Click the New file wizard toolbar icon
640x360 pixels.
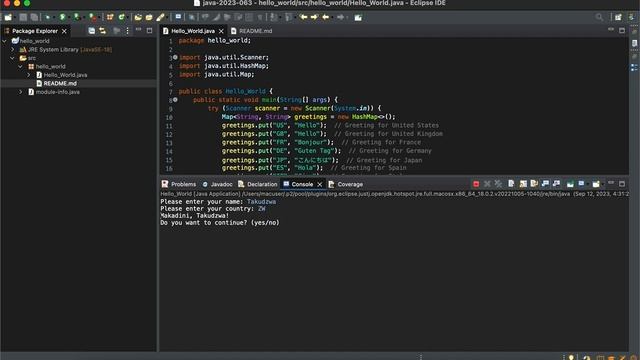click(8, 17)
